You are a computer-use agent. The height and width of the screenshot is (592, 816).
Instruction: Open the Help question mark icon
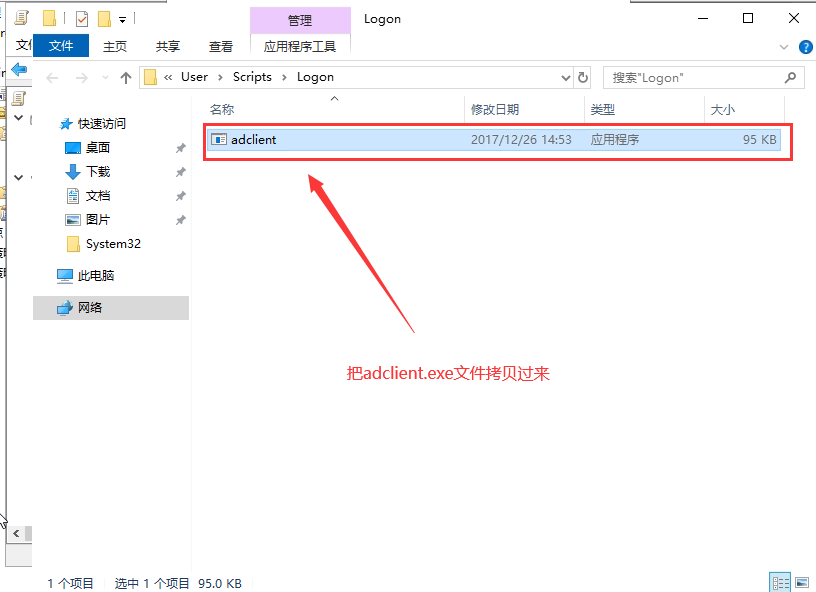(805, 46)
